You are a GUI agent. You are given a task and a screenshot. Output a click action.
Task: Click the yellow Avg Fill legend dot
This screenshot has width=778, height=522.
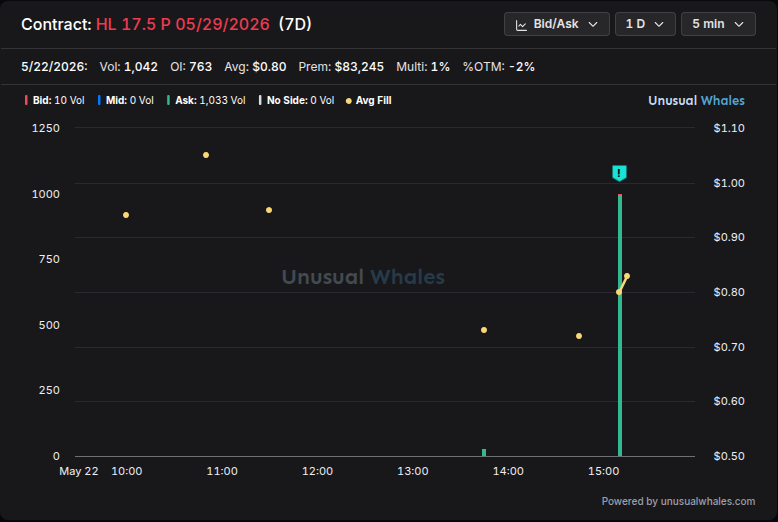click(349, 101)
